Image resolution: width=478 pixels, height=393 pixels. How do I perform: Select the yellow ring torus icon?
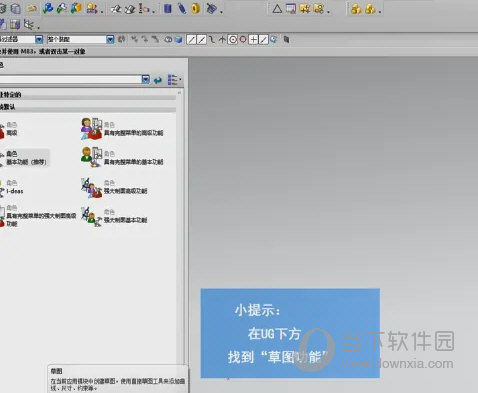point(196,8)
